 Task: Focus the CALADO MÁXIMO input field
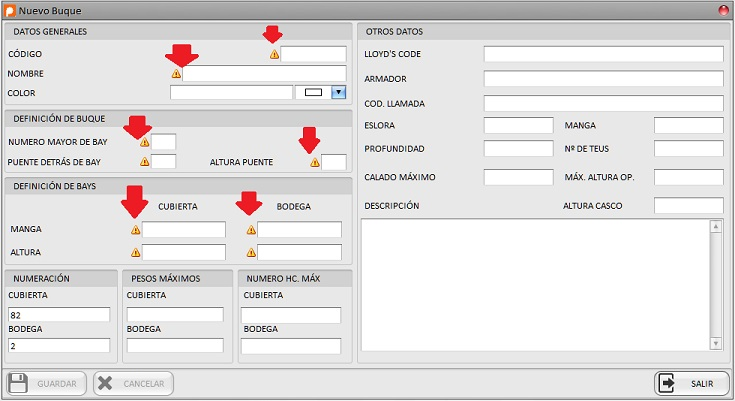tap(518, 177)
